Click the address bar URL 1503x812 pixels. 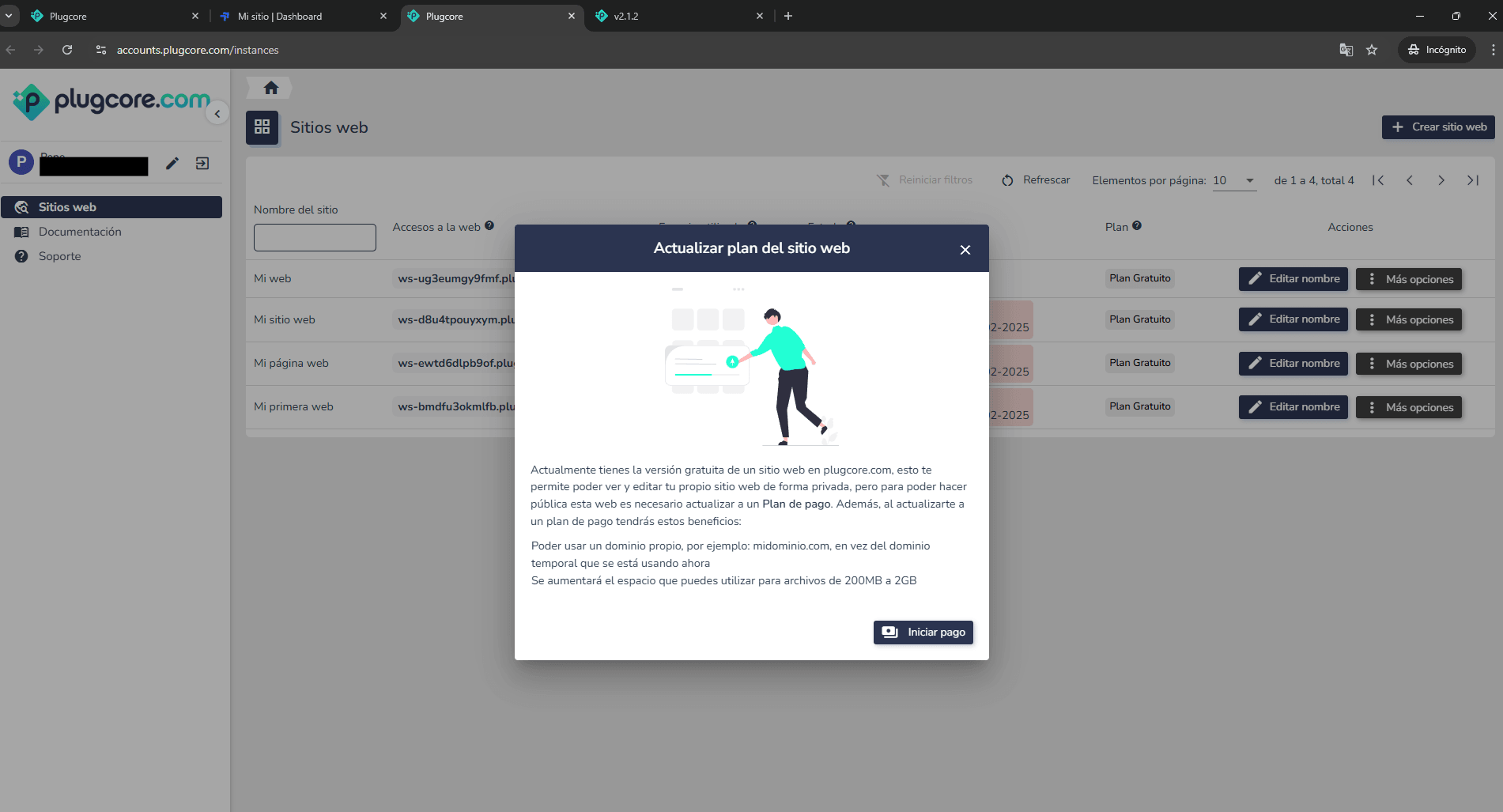(x=198, y=50)
